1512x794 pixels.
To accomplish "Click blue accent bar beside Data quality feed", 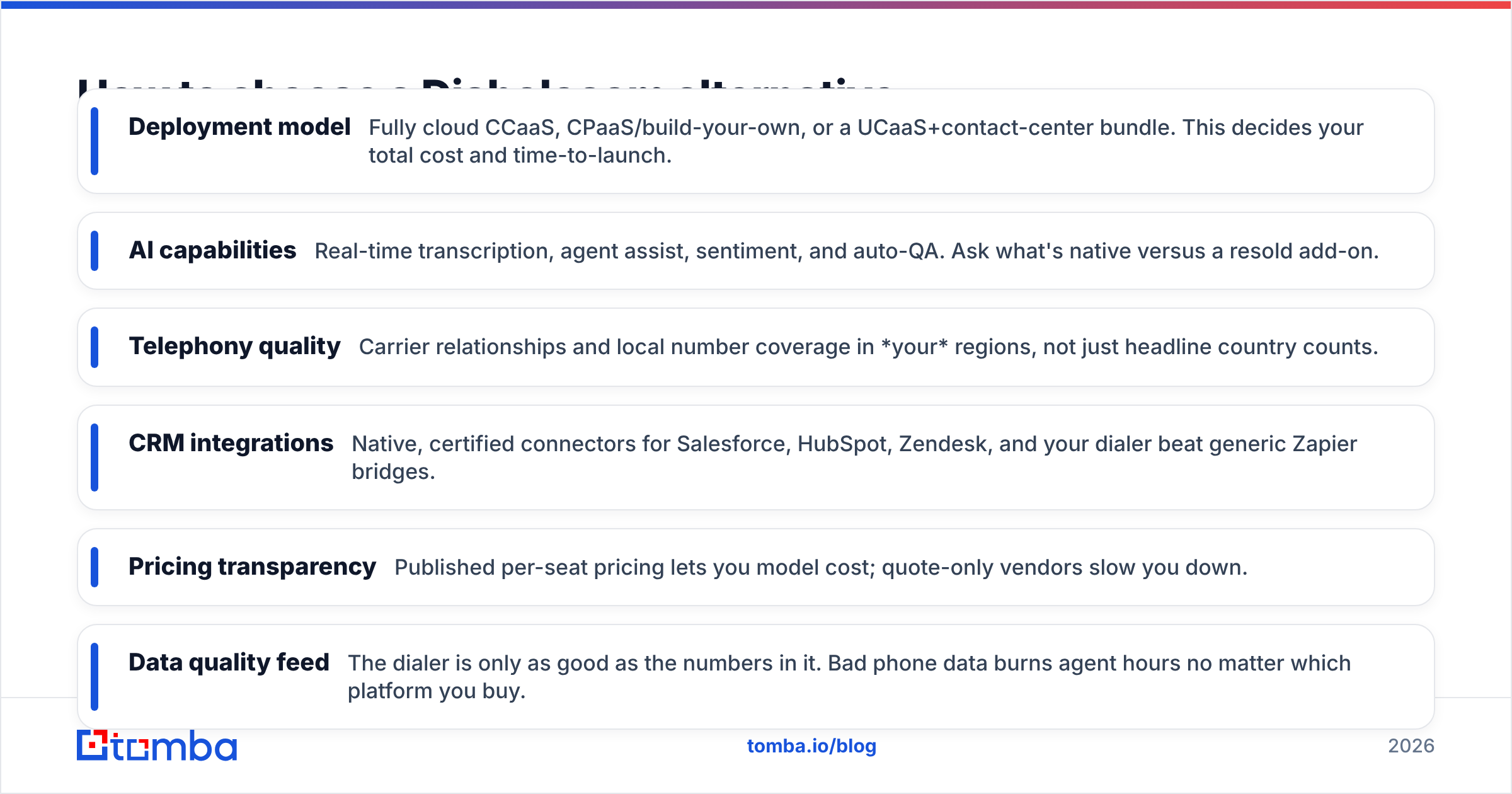I will tap(94, 677).
